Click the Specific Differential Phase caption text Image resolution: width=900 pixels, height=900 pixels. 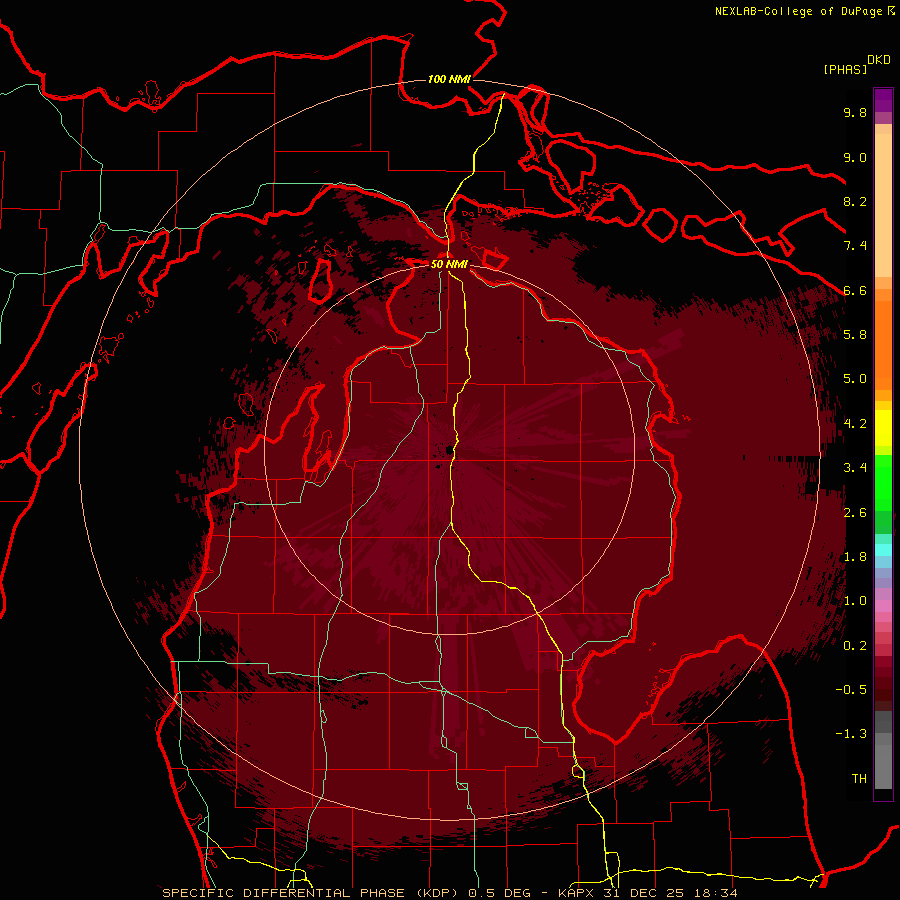pos(450,893)
